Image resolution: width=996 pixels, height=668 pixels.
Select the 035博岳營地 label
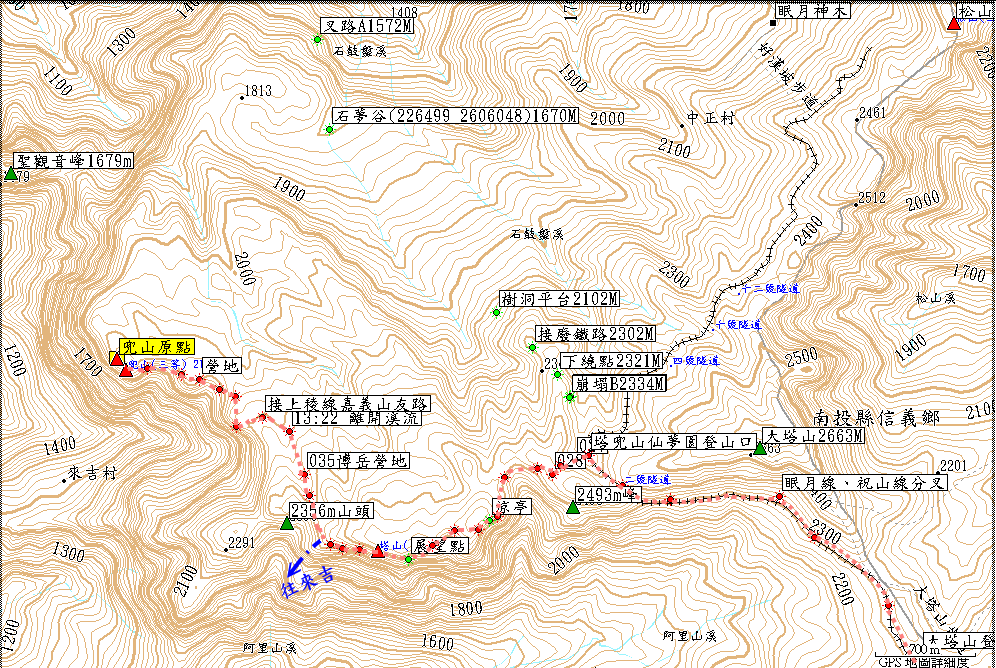(x=358, y=460)
